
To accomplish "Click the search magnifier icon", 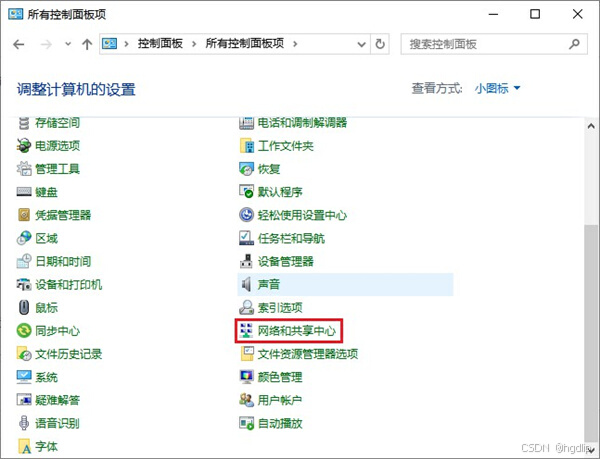I will pyautogui.click(x=574, y=44).
